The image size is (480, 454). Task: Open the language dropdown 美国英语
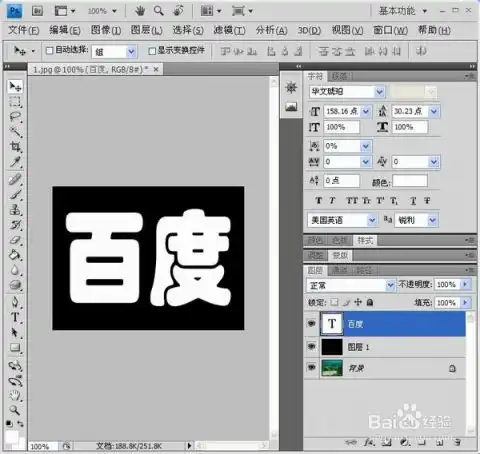pos(372,220)
